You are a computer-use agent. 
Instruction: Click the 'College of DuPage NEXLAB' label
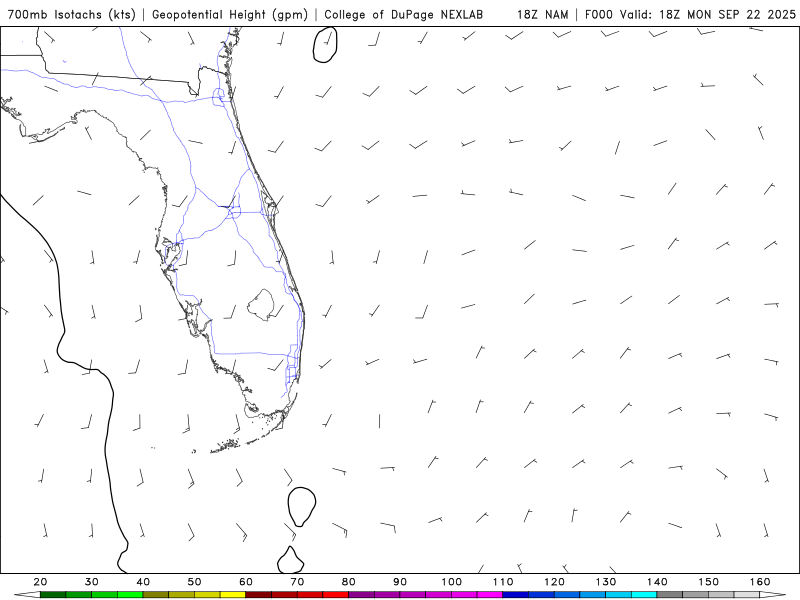coord(404,15)
